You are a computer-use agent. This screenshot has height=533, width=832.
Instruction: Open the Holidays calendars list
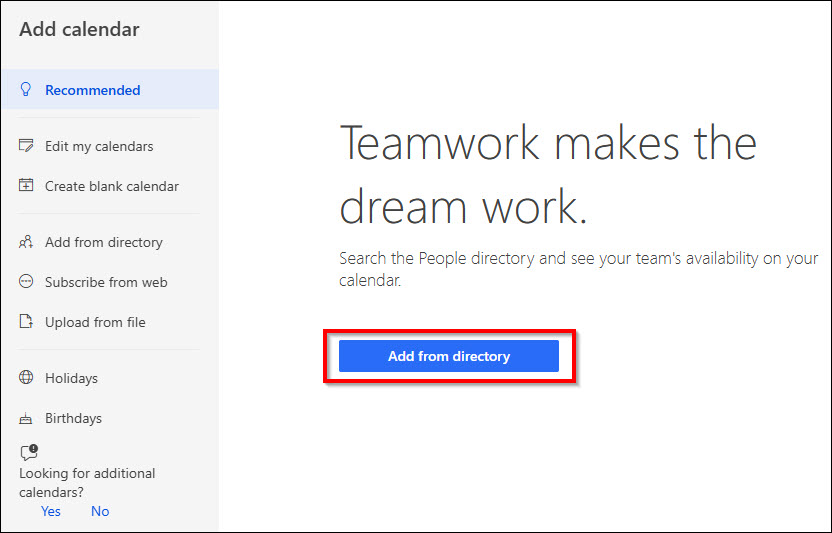[72, 378]
